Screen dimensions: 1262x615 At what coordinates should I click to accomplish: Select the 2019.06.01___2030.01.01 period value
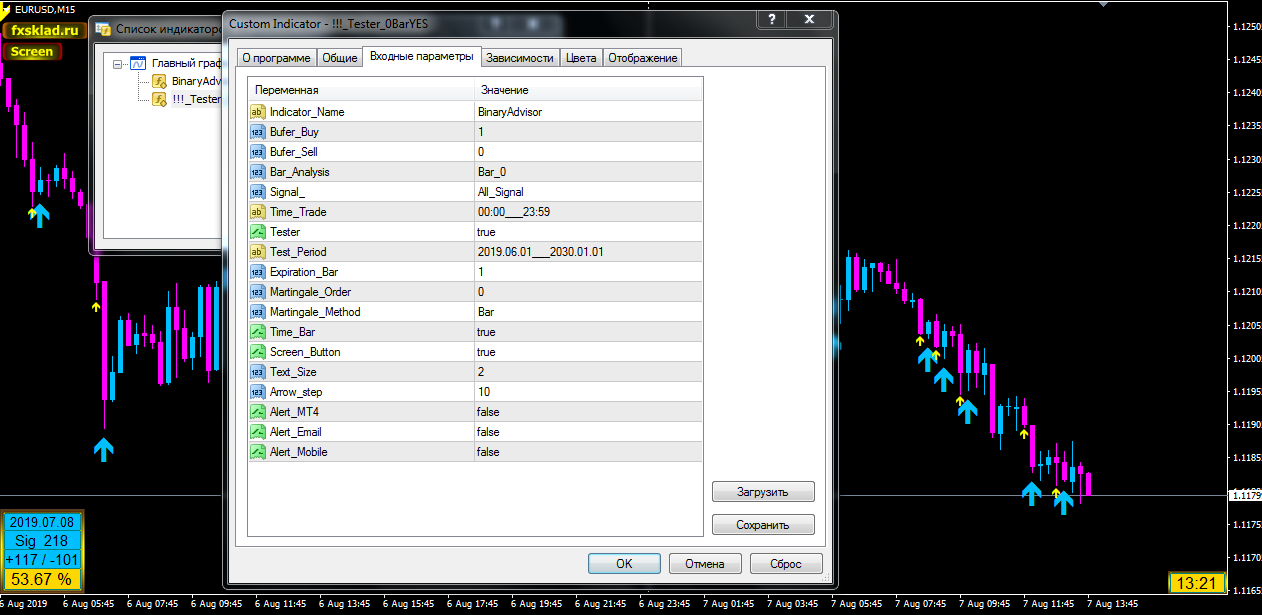coord(589,252)
